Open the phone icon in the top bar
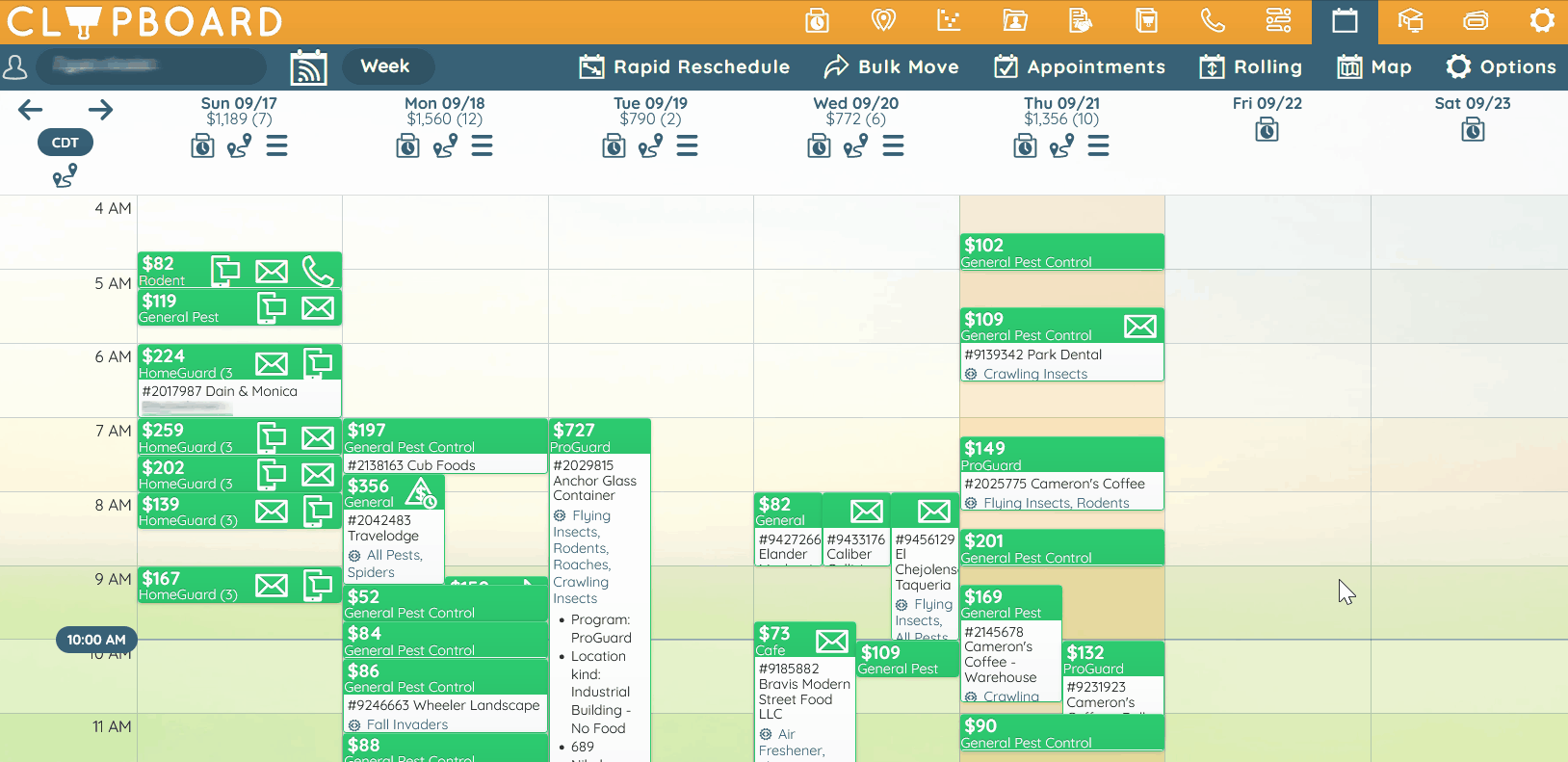The width and height of the screenshot is (1568, 762). (x=1213, y=20)
